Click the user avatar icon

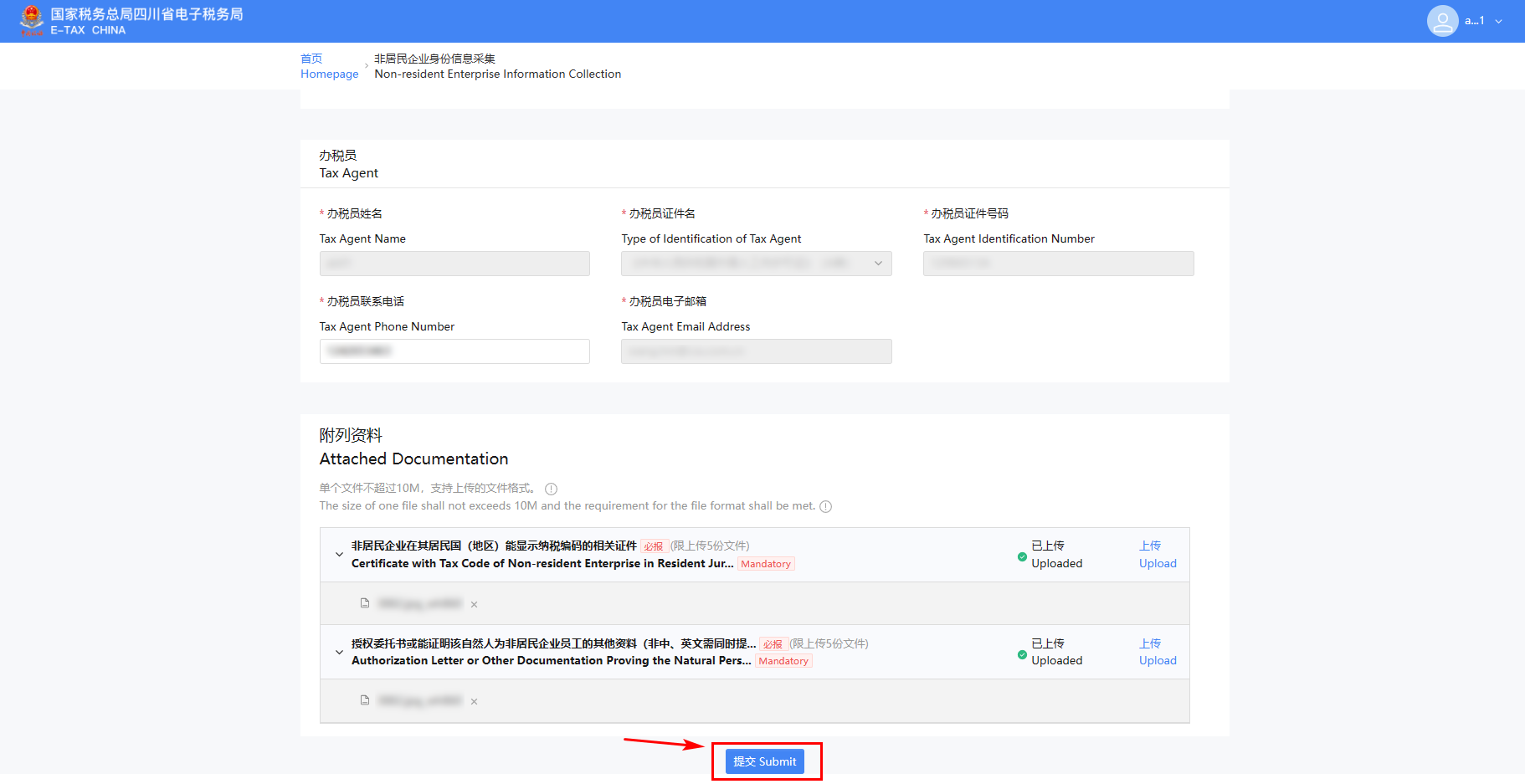pyautogui.click(x=1442, y=21)
